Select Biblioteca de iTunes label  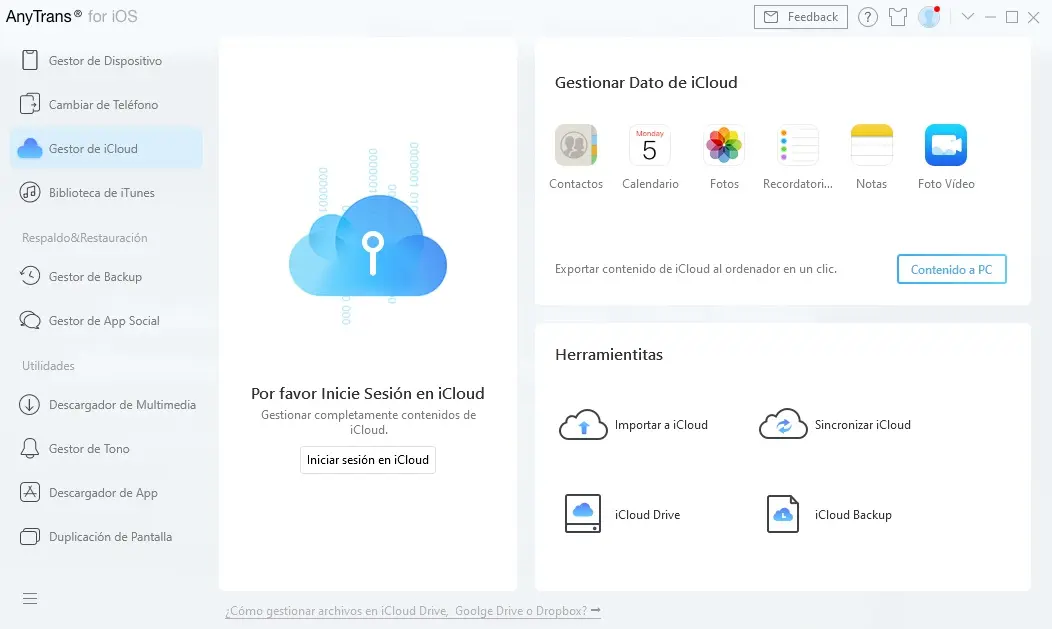(101, 192)
